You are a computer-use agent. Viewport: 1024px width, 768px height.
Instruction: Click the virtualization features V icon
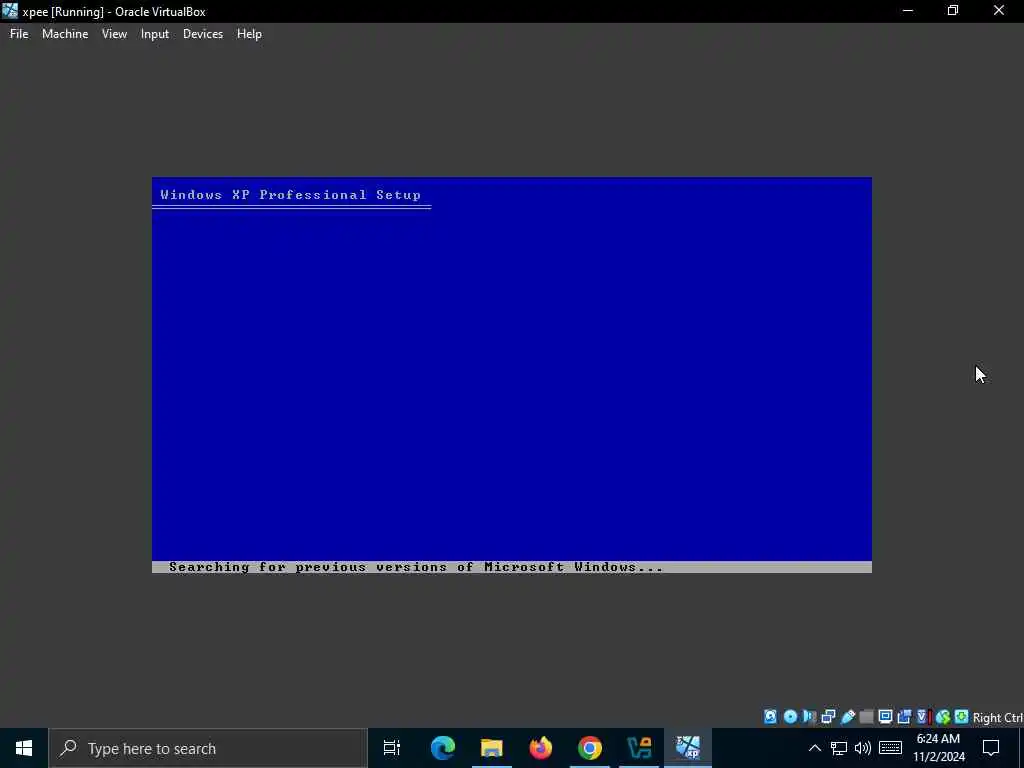pos(923,716)
